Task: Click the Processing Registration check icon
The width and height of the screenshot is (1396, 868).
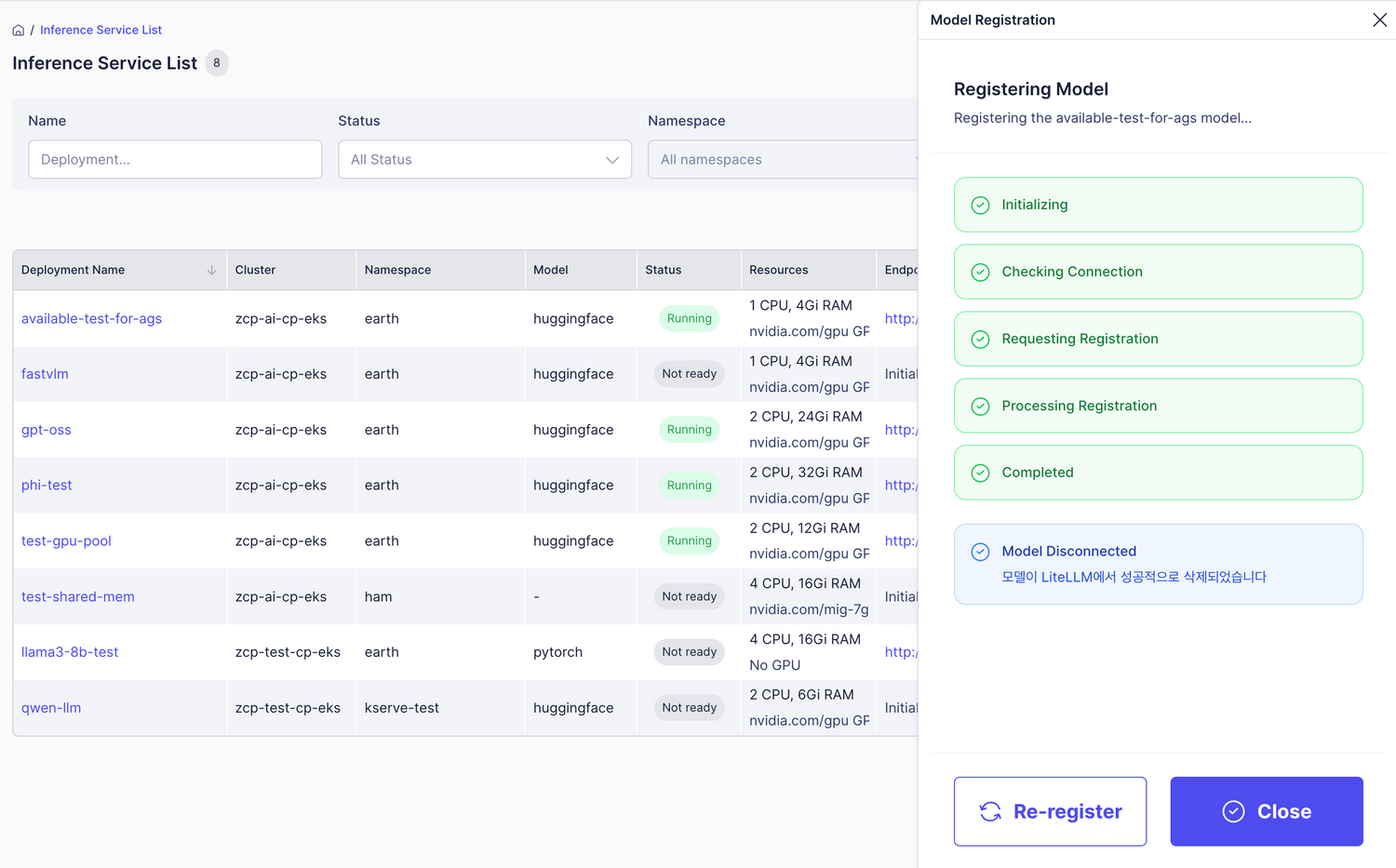Action: pos(980,406)
